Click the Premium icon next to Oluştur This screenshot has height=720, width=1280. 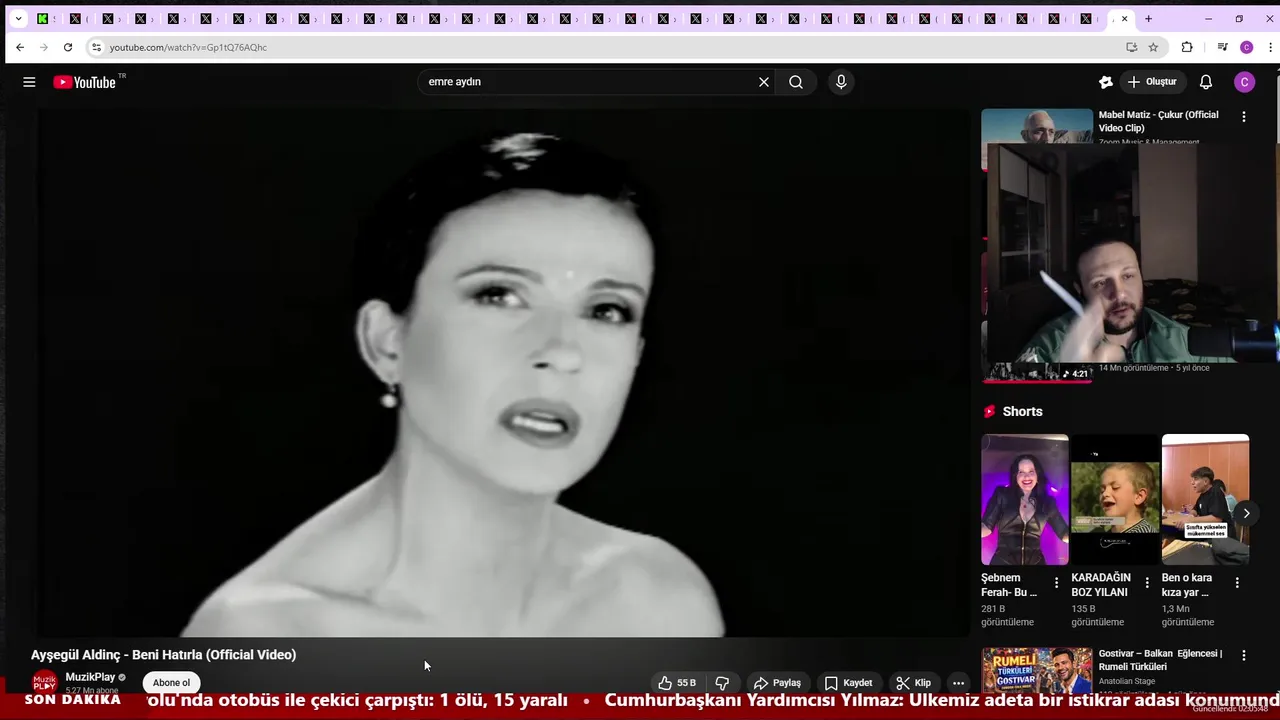[x=1105, y=82]
